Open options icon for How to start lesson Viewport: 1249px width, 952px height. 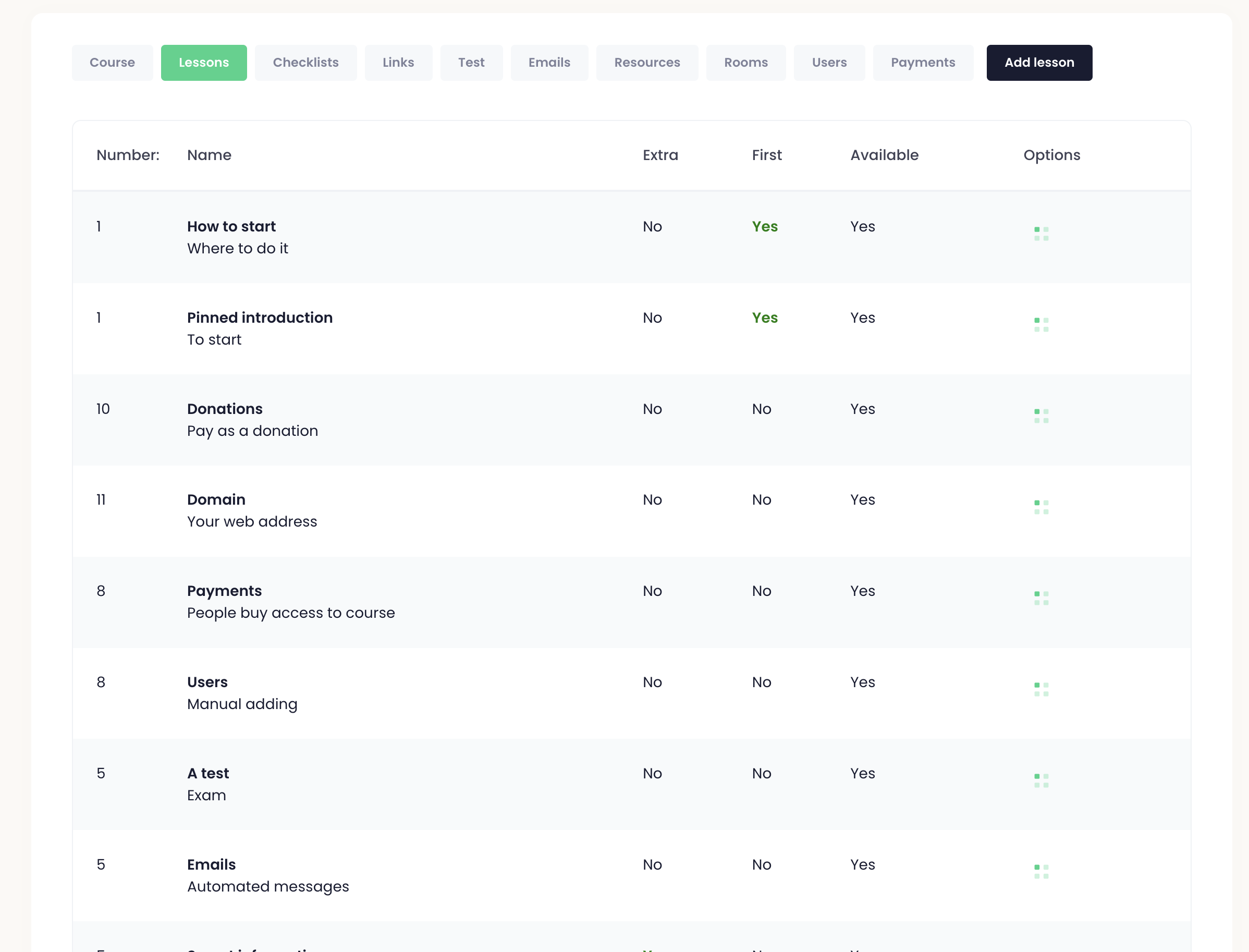click(x=1041, y=234)
